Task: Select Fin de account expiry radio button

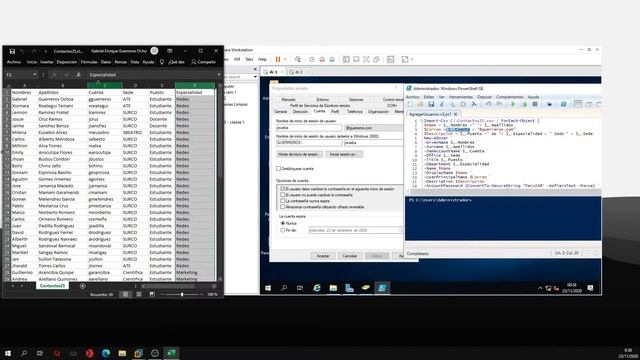Action: click(x=282, y=231)
